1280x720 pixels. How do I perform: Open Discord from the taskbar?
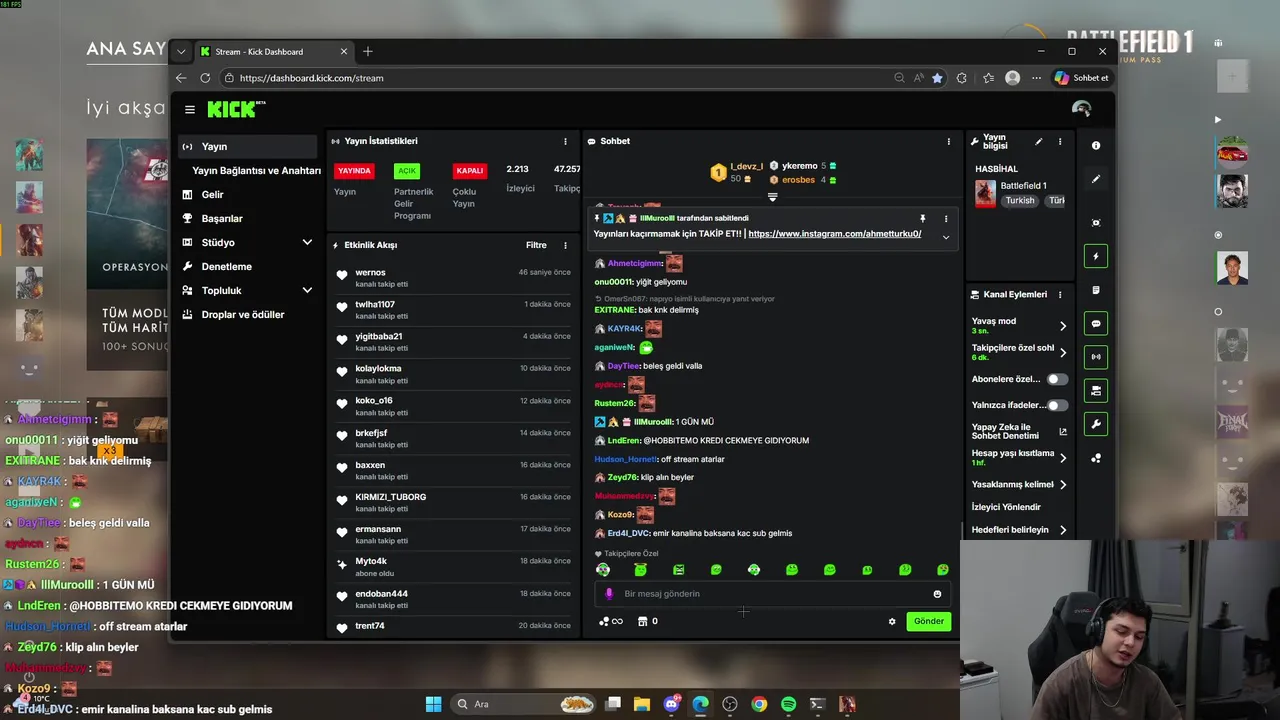pos(671,704)
